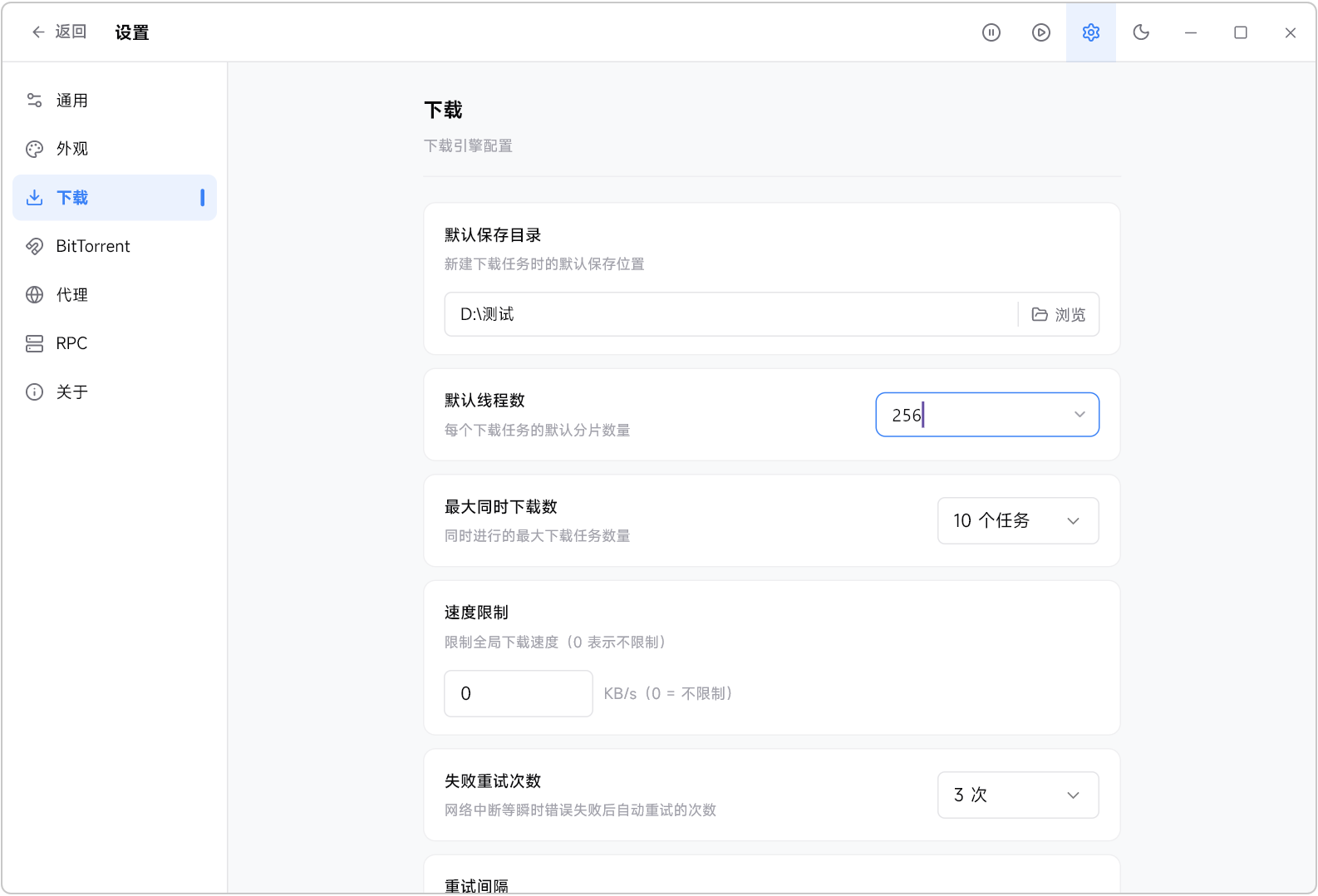Click the server icon beside RPC
This screenshot has width=1318, height=896.
pos(34,343)
